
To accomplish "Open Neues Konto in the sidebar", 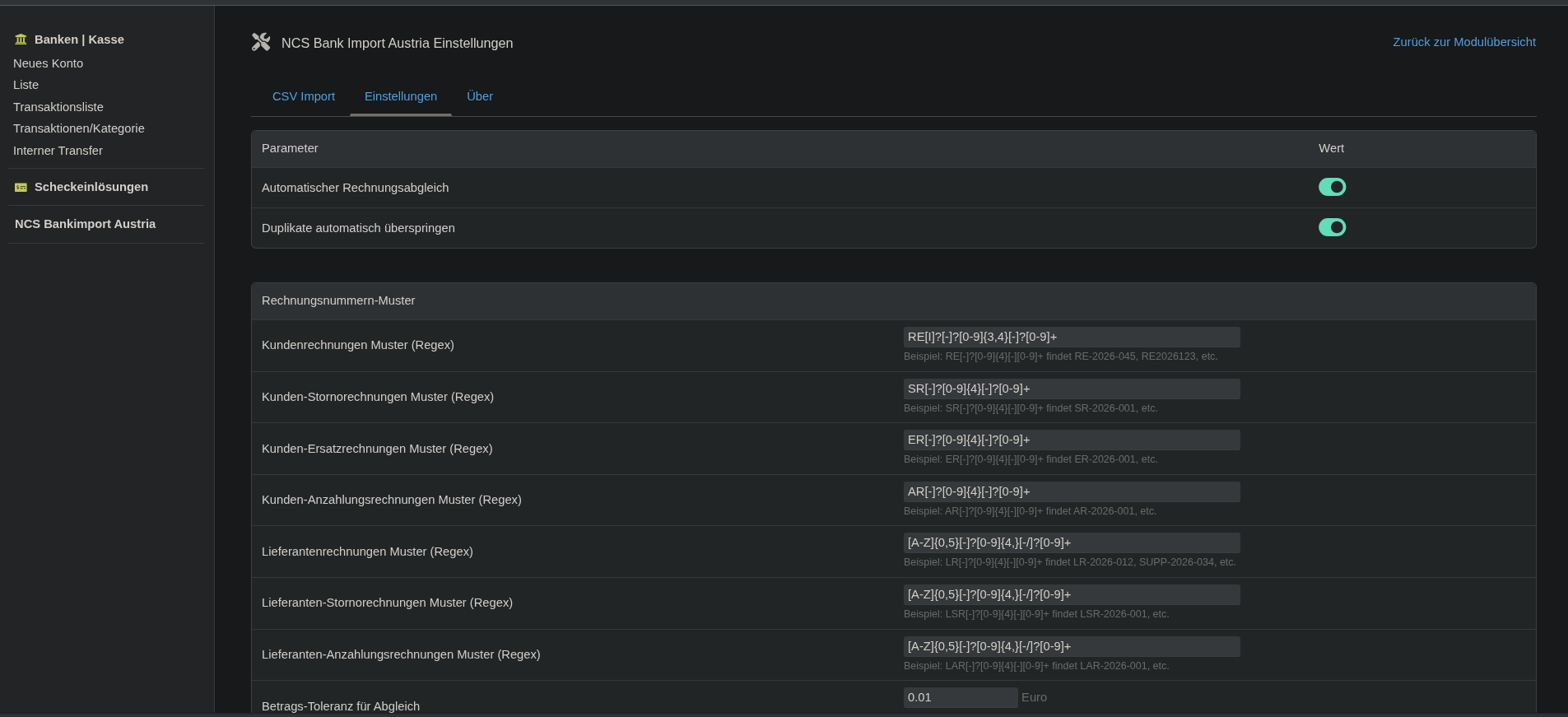I will click(48, 63).
